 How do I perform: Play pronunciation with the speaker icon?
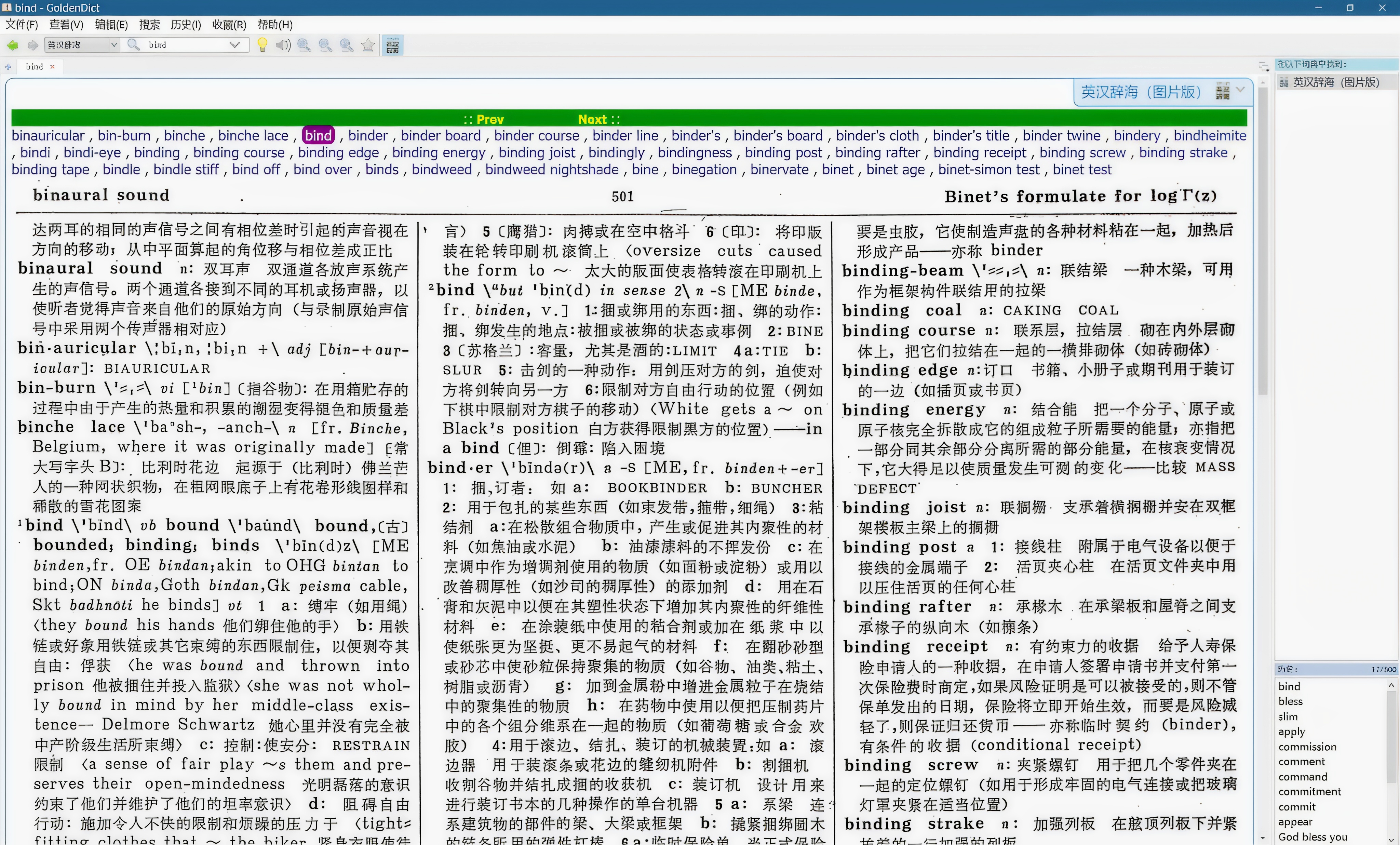tap(283, 45)
